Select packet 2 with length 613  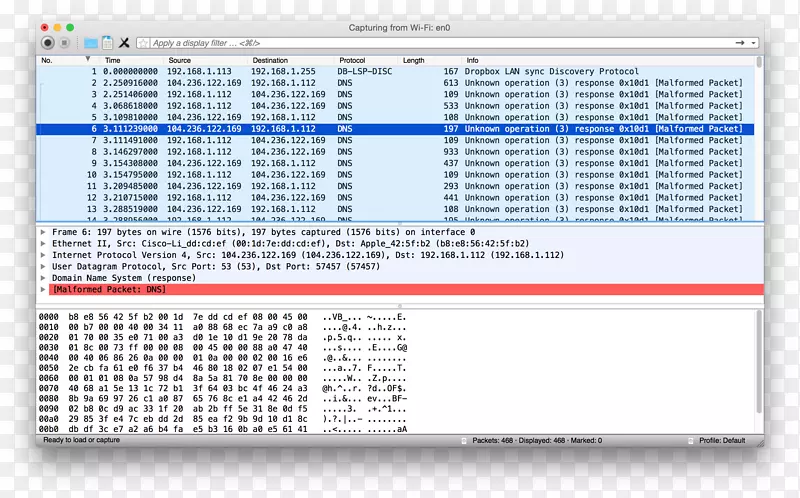[395, 83]
